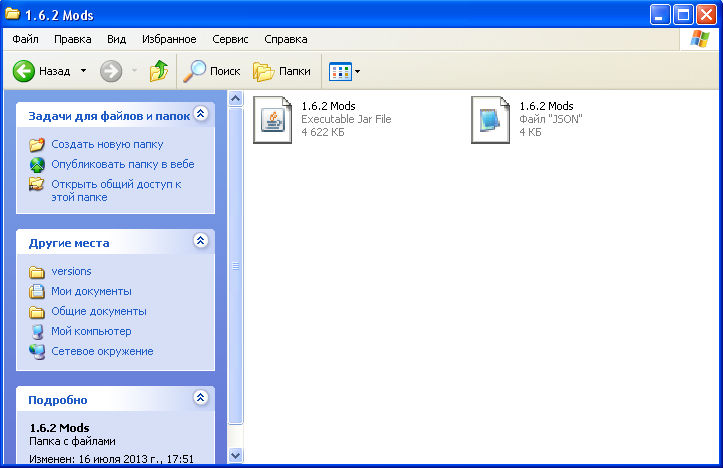Select the 1.6.2 Mods JSON file icon
This screenshot has width=723, height=468.
(491, 120)
